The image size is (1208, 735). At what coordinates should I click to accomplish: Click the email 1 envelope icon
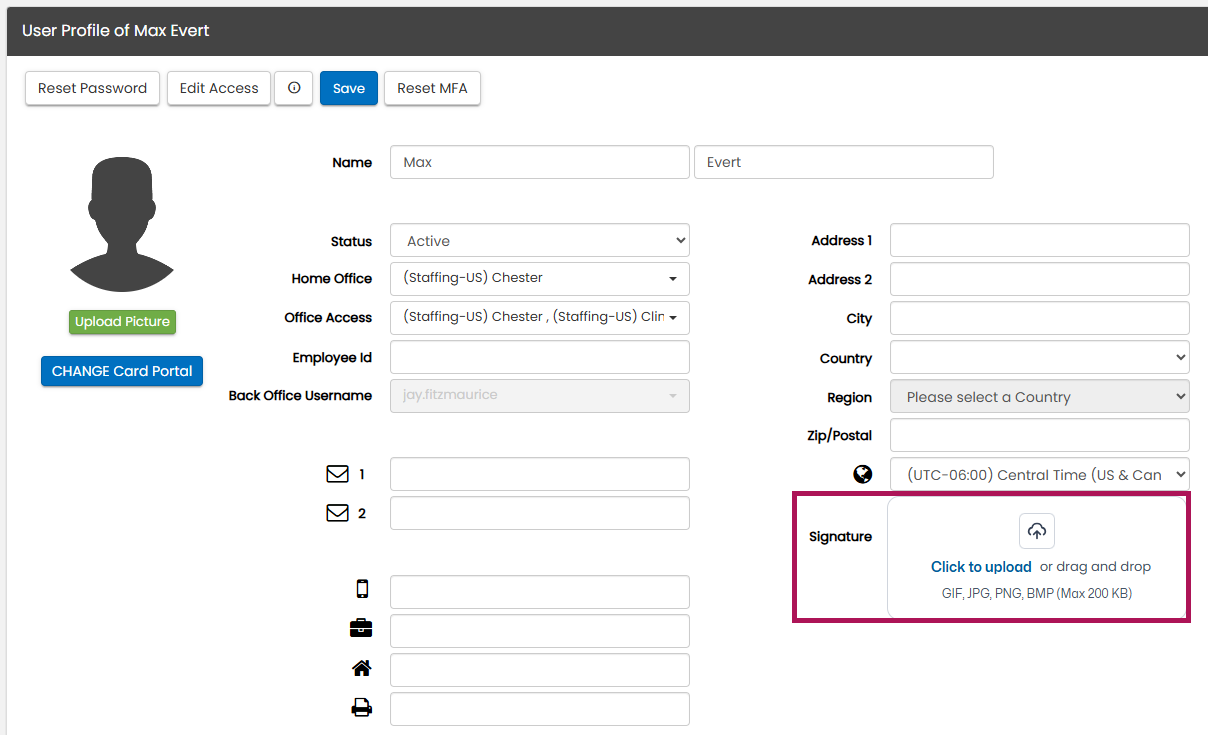[338, 474]
